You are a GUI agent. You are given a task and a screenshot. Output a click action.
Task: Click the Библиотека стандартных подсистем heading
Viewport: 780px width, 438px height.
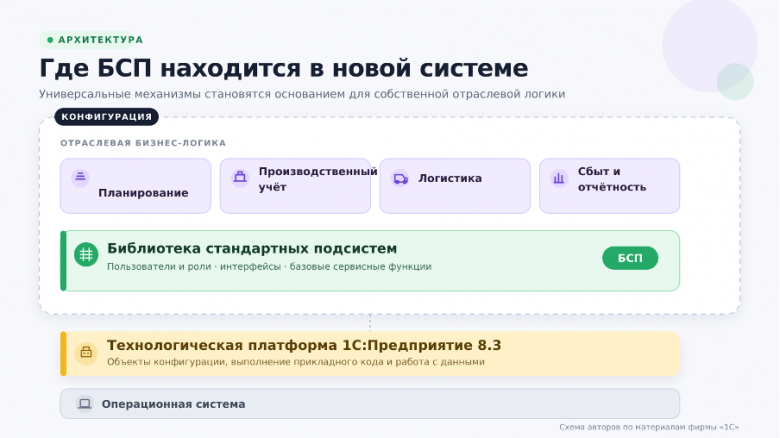(252, 248)
